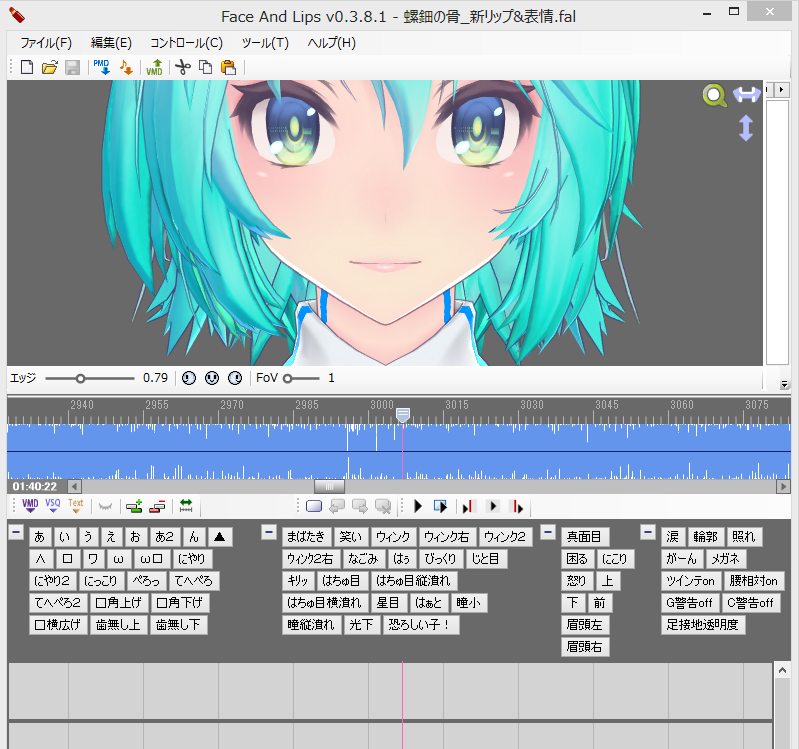This screenshot has width=799, height=749.
Task: Click the まばたき morph button
Action: 306,537
